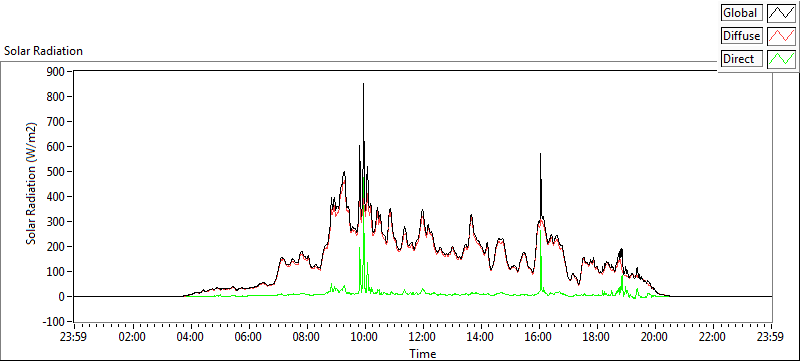
Task: Click the -100 y-axis minimum value
Action: (53, 322)
